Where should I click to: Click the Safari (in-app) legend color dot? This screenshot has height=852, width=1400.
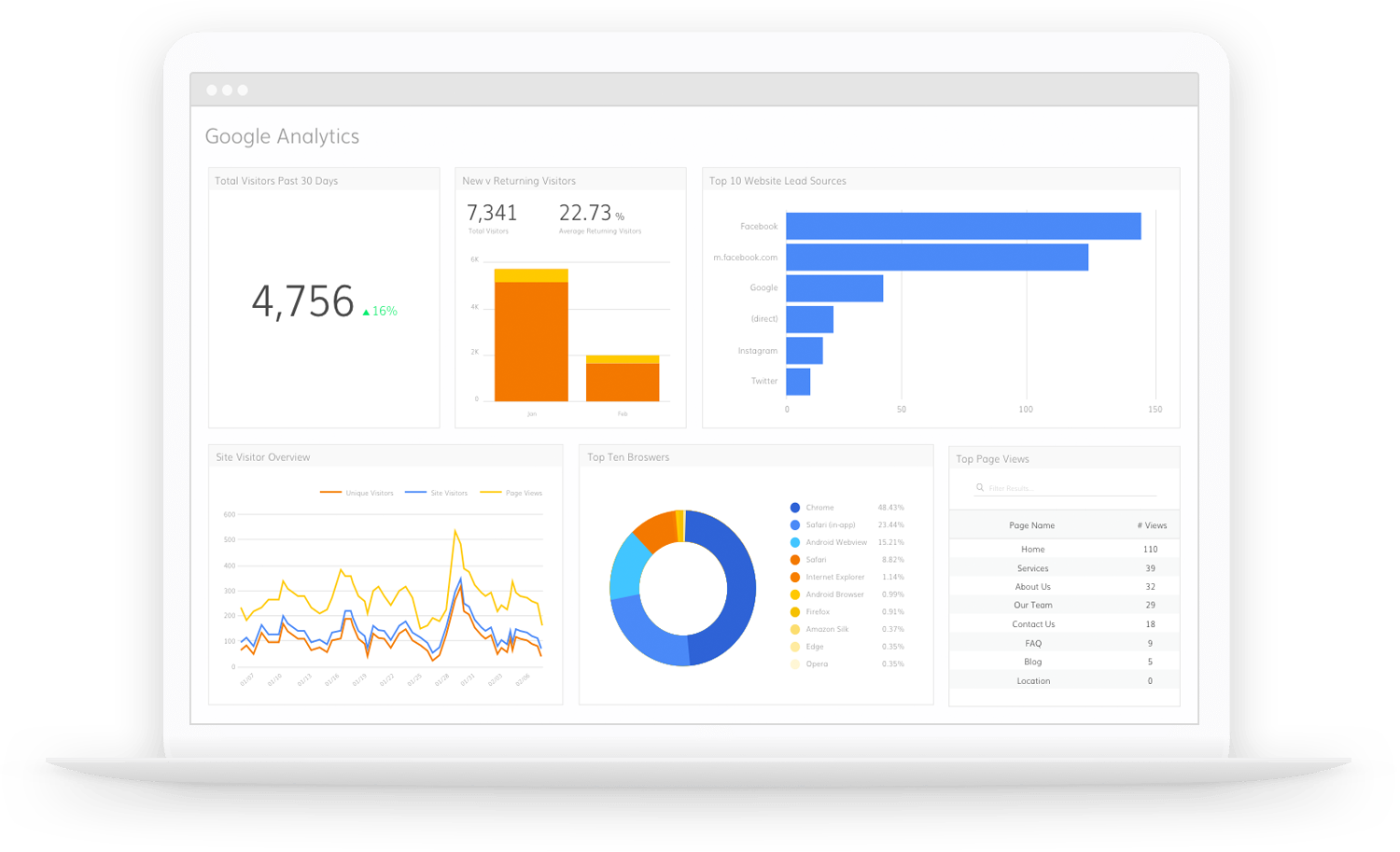794,525
